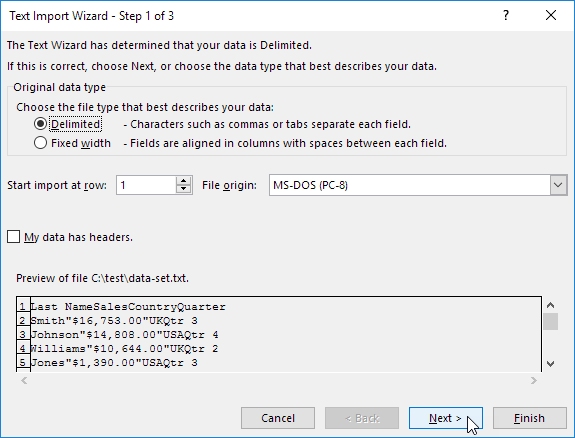Click the Cancel button

pos(278,418)
